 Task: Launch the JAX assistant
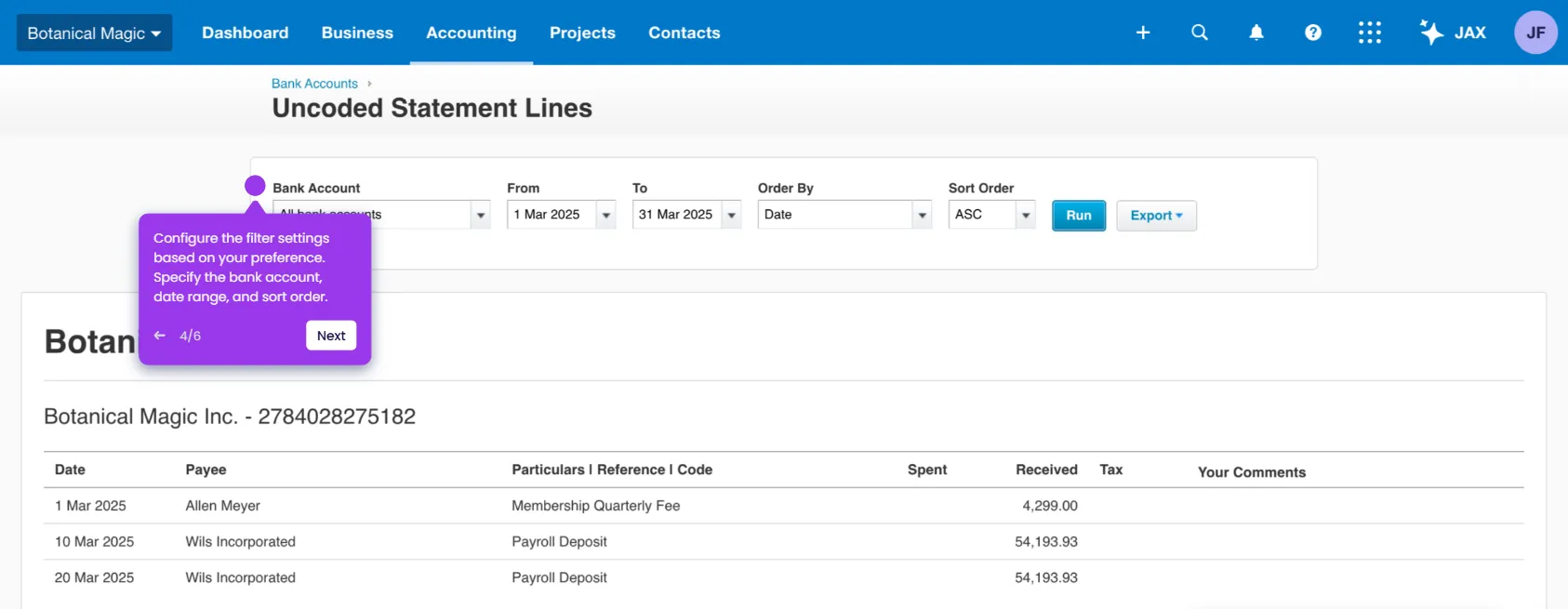1453,33
